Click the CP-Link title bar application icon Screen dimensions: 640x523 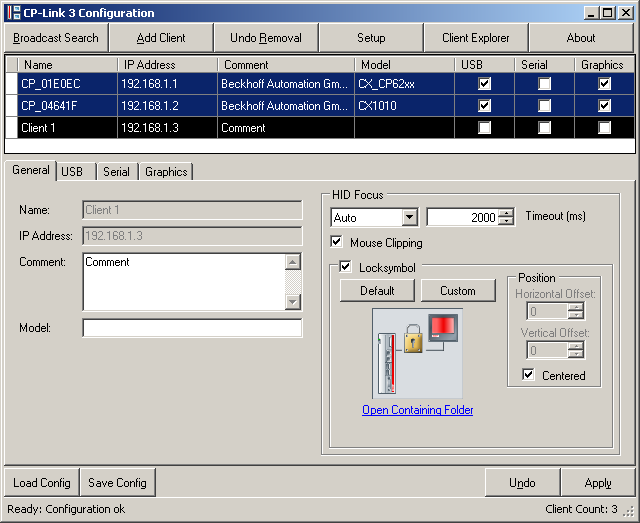click(13, 13)
